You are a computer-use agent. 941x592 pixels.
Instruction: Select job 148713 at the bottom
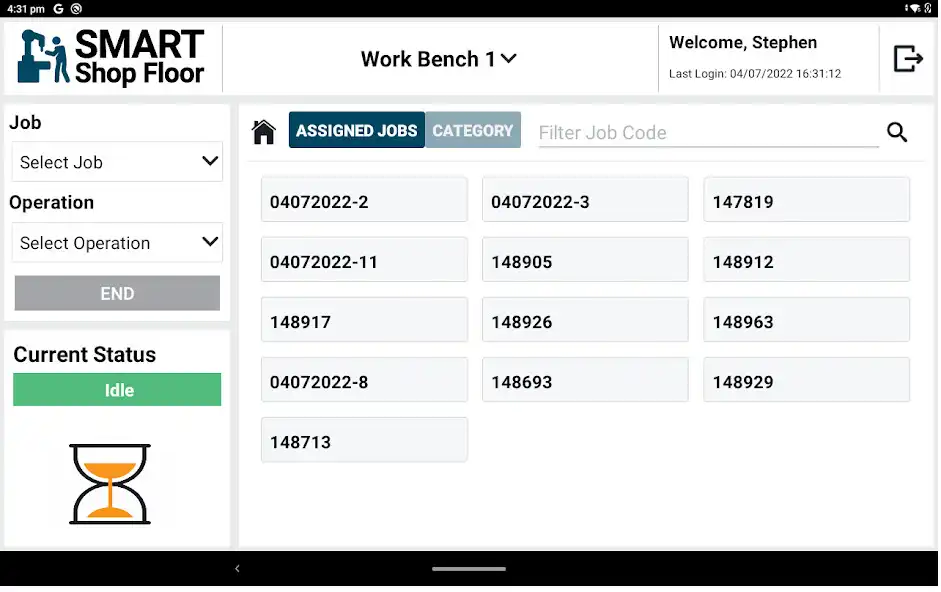click(364, 439)
